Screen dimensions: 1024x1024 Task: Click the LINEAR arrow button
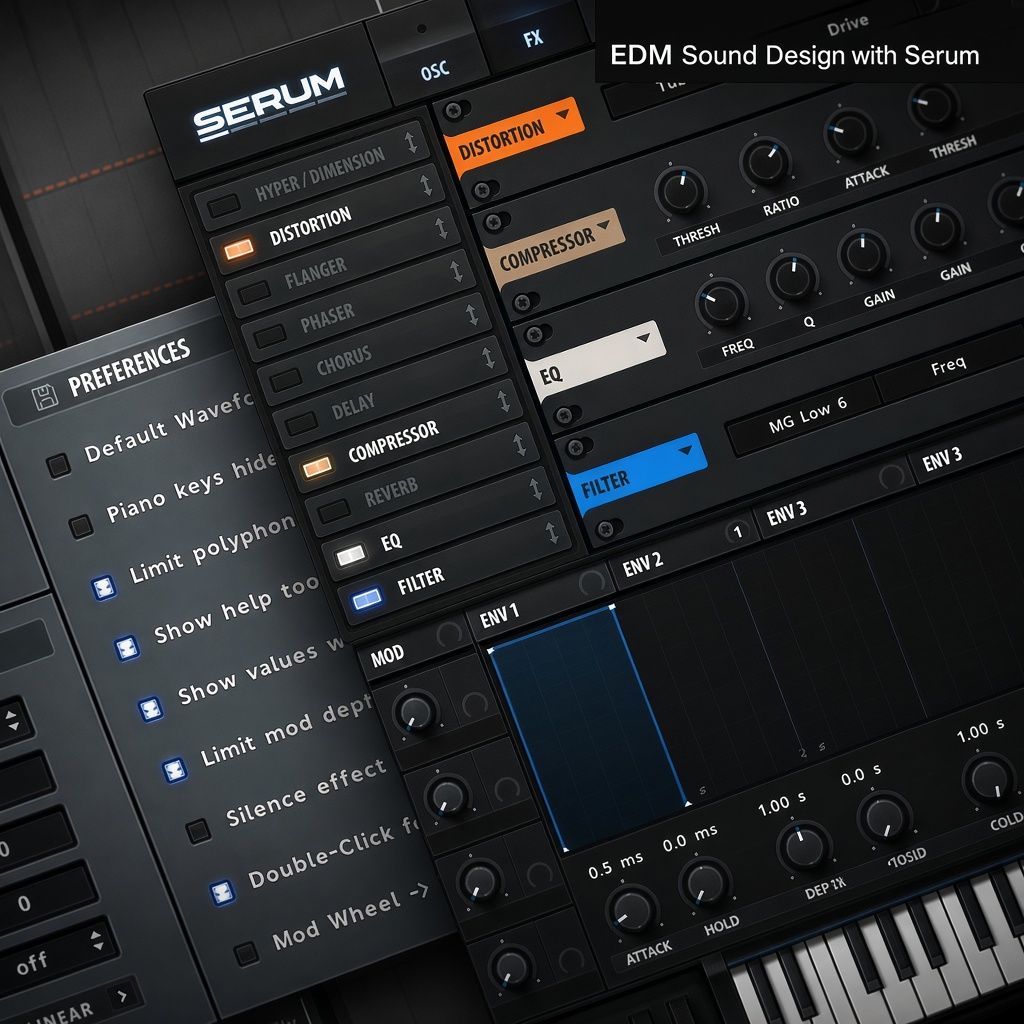(x=122, y=997)
